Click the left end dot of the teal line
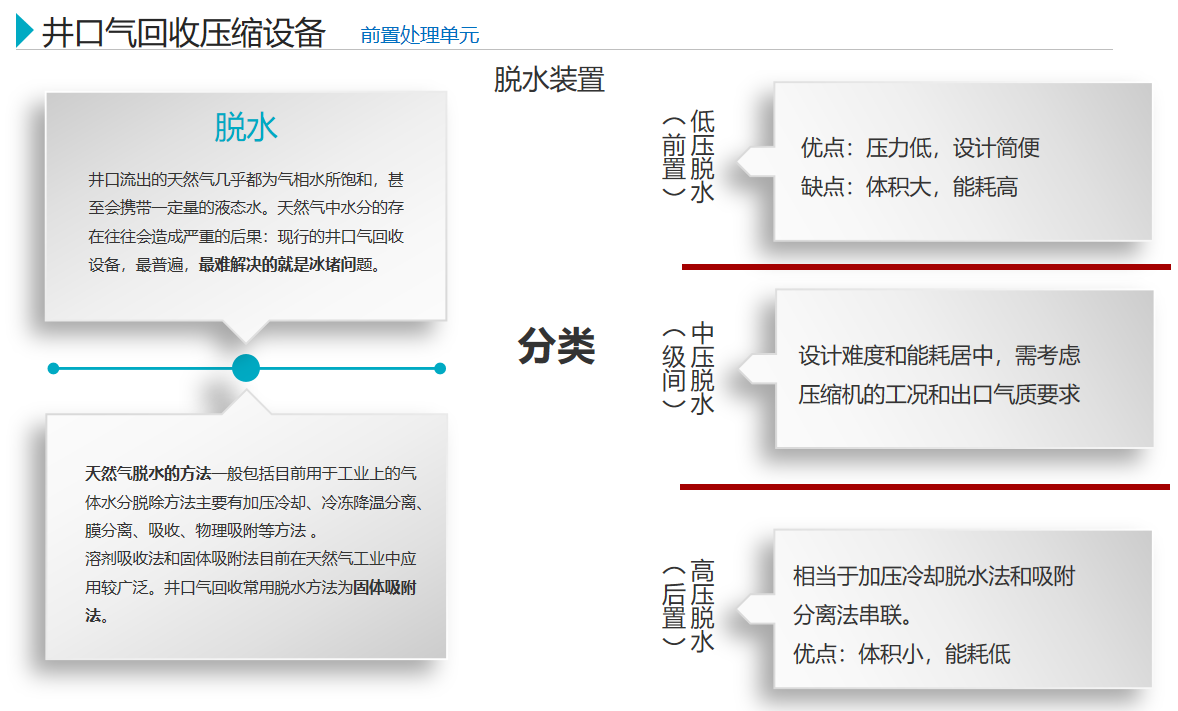 tap(54, 368)
